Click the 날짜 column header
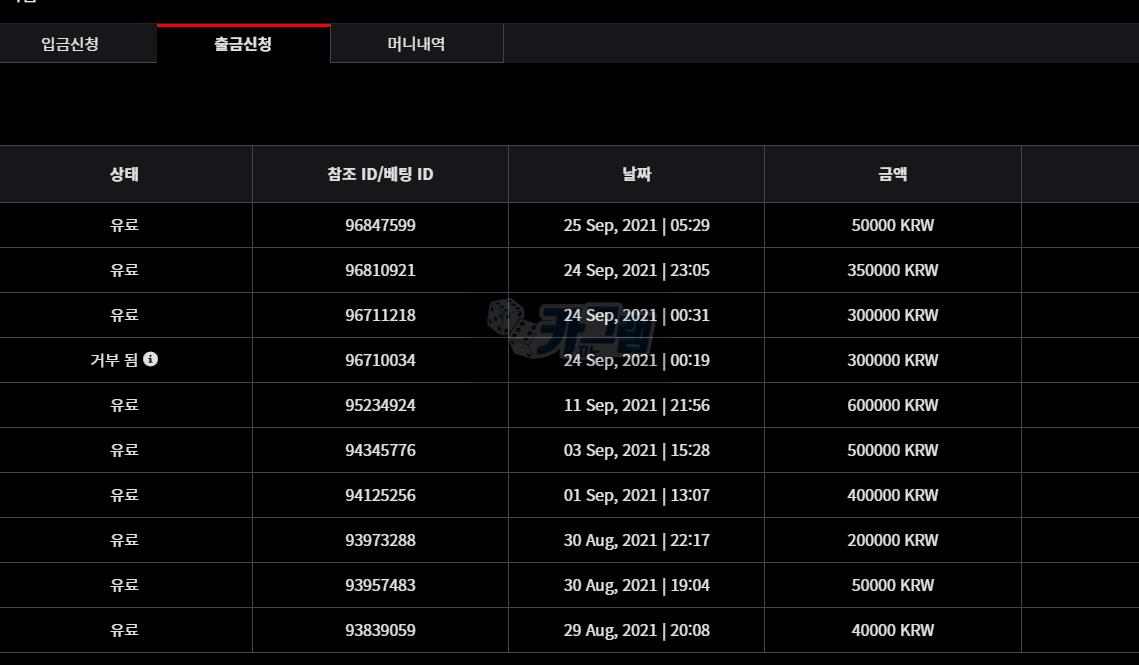 pyautogui.click(x=636, y=174)
